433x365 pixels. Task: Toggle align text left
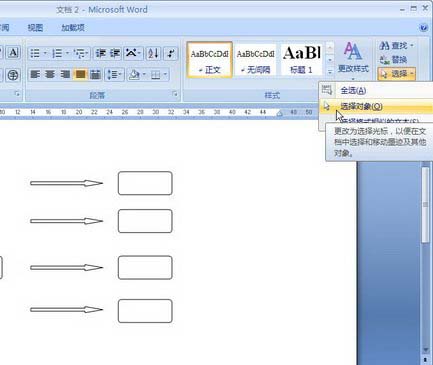point(35,74)
